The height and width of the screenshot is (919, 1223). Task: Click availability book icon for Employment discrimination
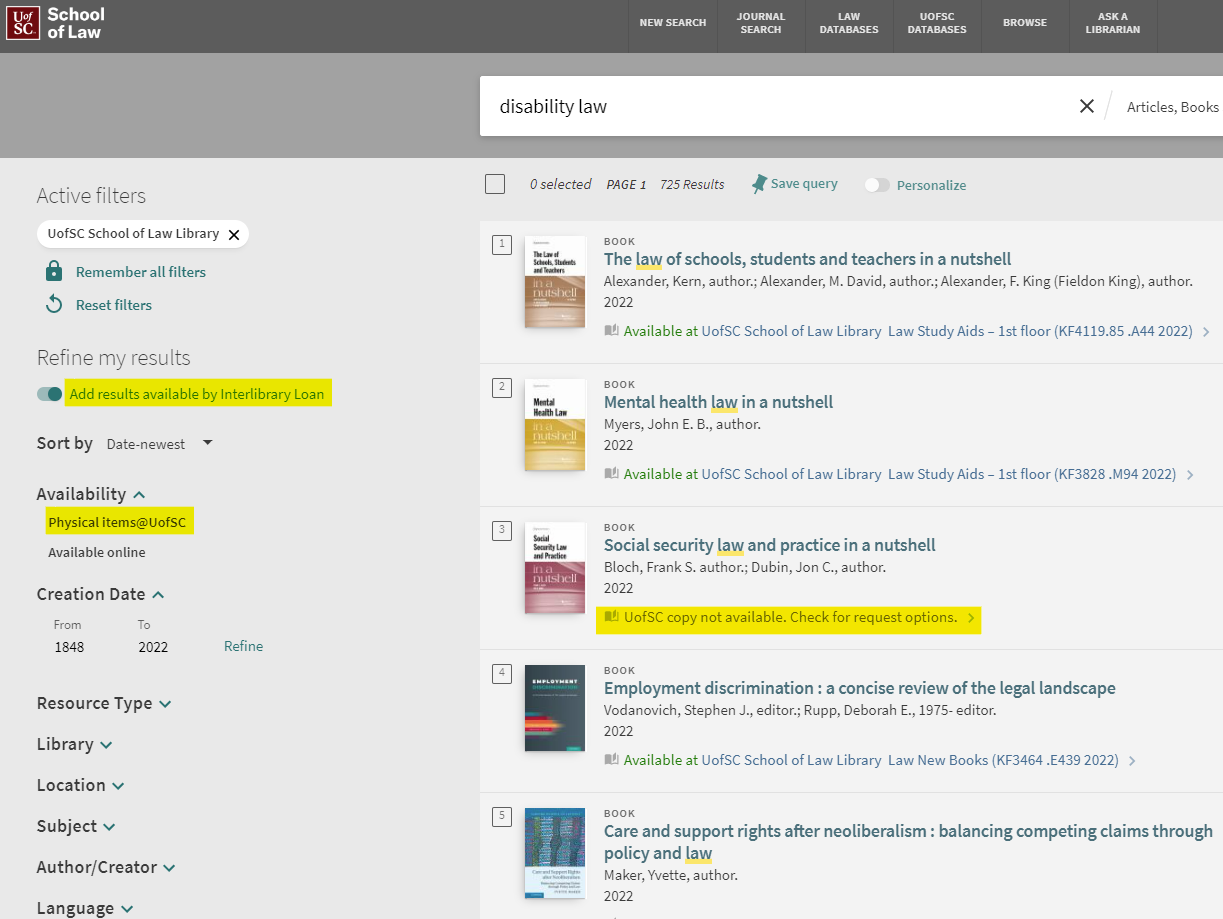(x=612, y=760)
